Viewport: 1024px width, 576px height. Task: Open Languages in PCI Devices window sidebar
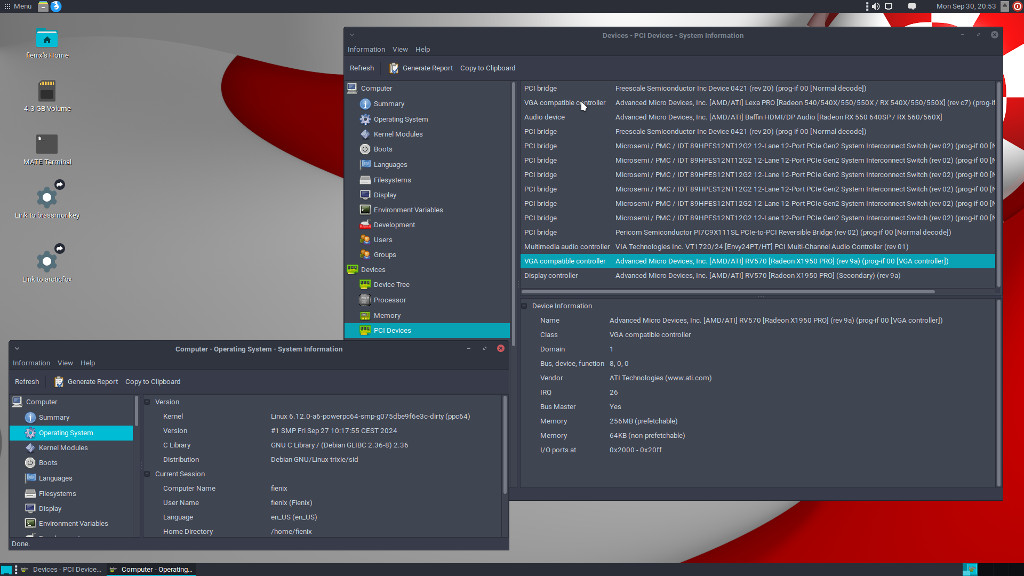(389, 165)
